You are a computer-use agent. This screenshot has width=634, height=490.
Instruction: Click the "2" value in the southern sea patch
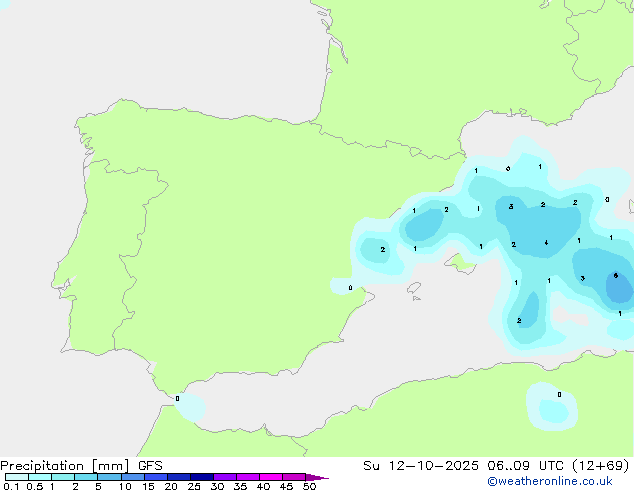[519, 321]
